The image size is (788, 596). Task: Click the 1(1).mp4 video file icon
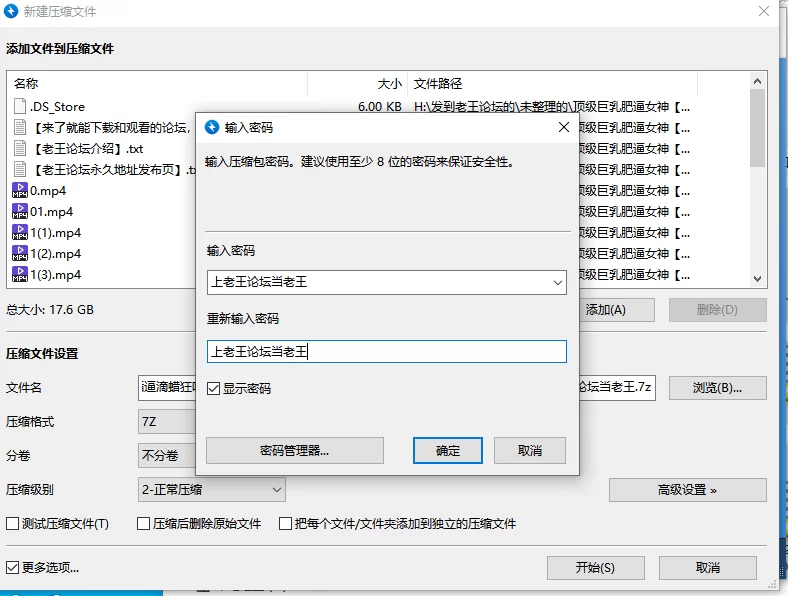point(20,233)
